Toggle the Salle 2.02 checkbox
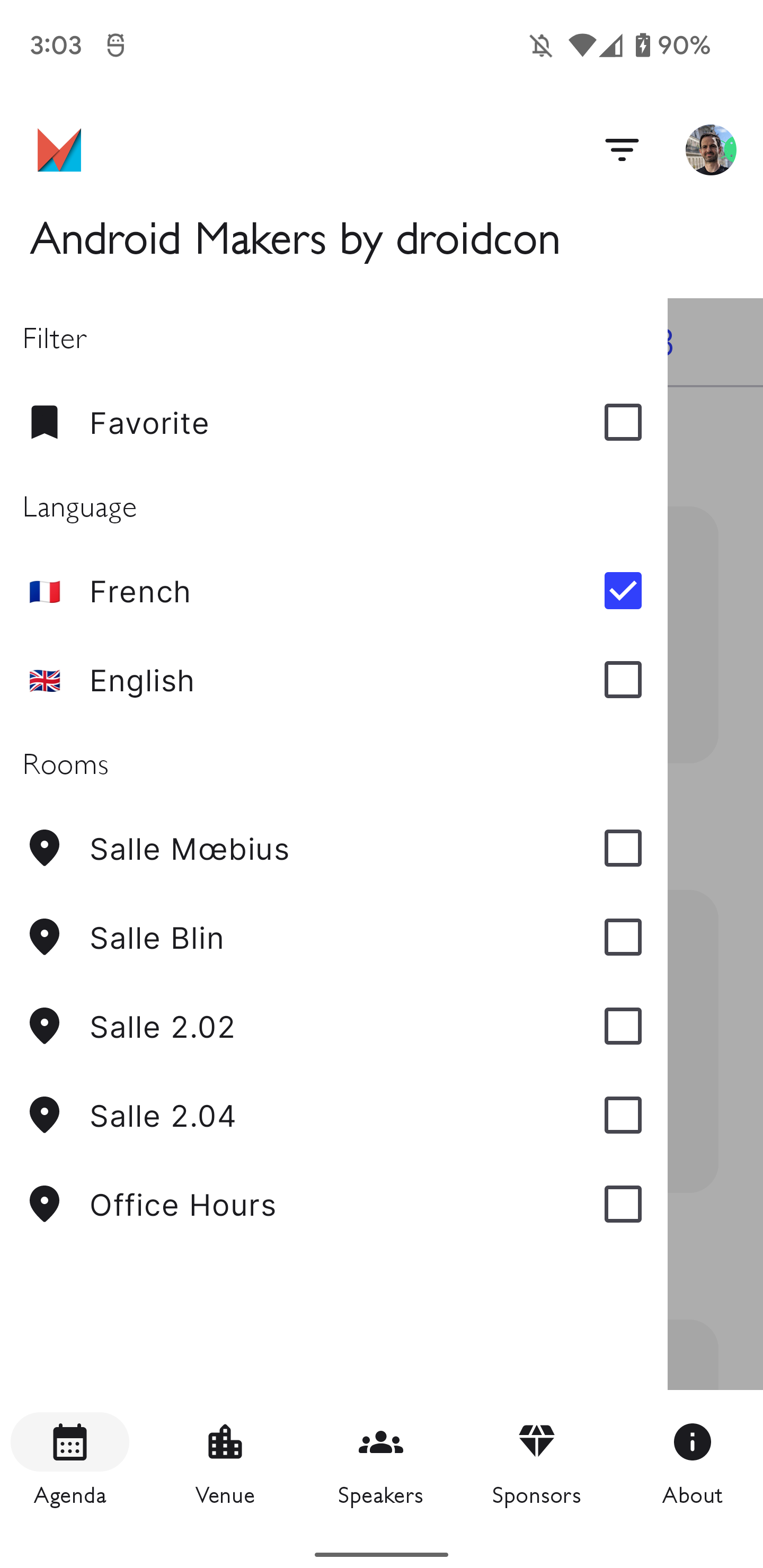The width and height of the screenshot is (763, 1568). 623,1026
